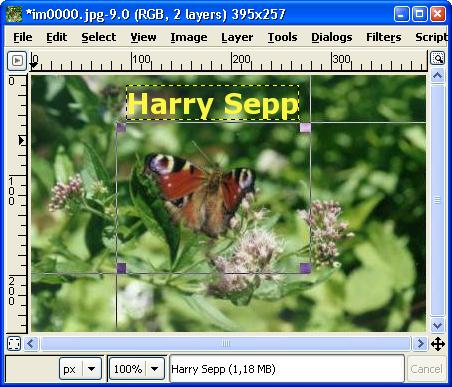452x387 pixels.
Task: Open the Filters menu
Action: click(x=383, y=37)
